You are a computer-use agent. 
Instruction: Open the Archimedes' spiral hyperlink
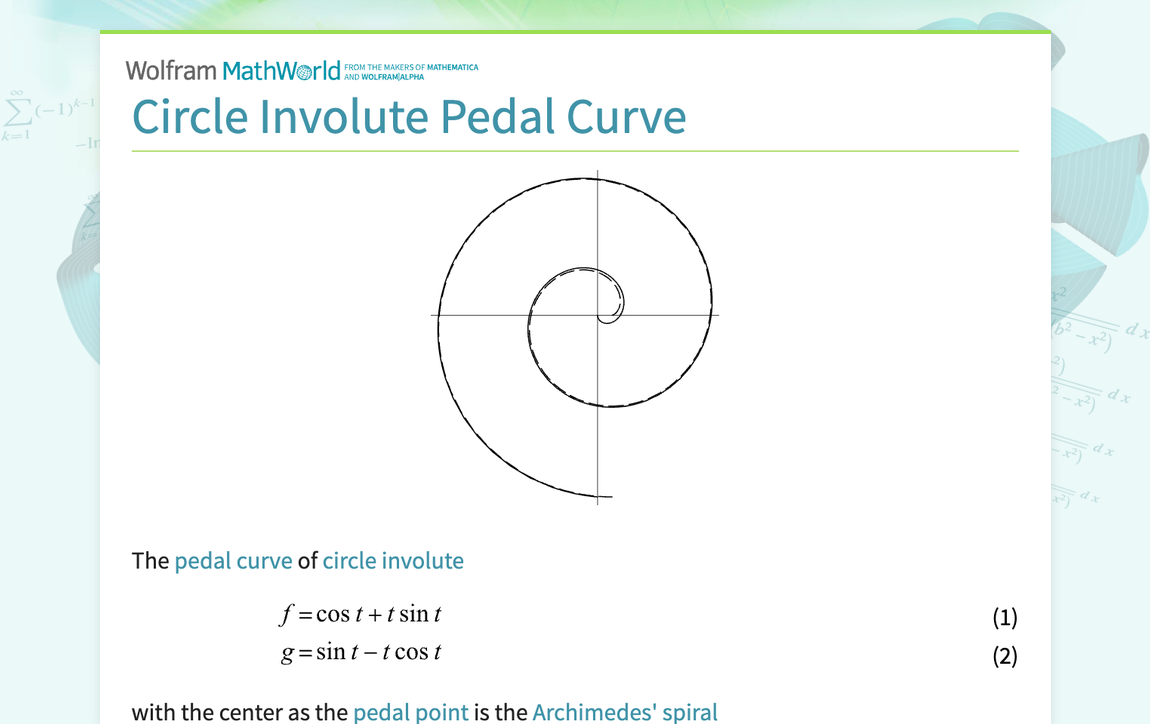[625, 713]
